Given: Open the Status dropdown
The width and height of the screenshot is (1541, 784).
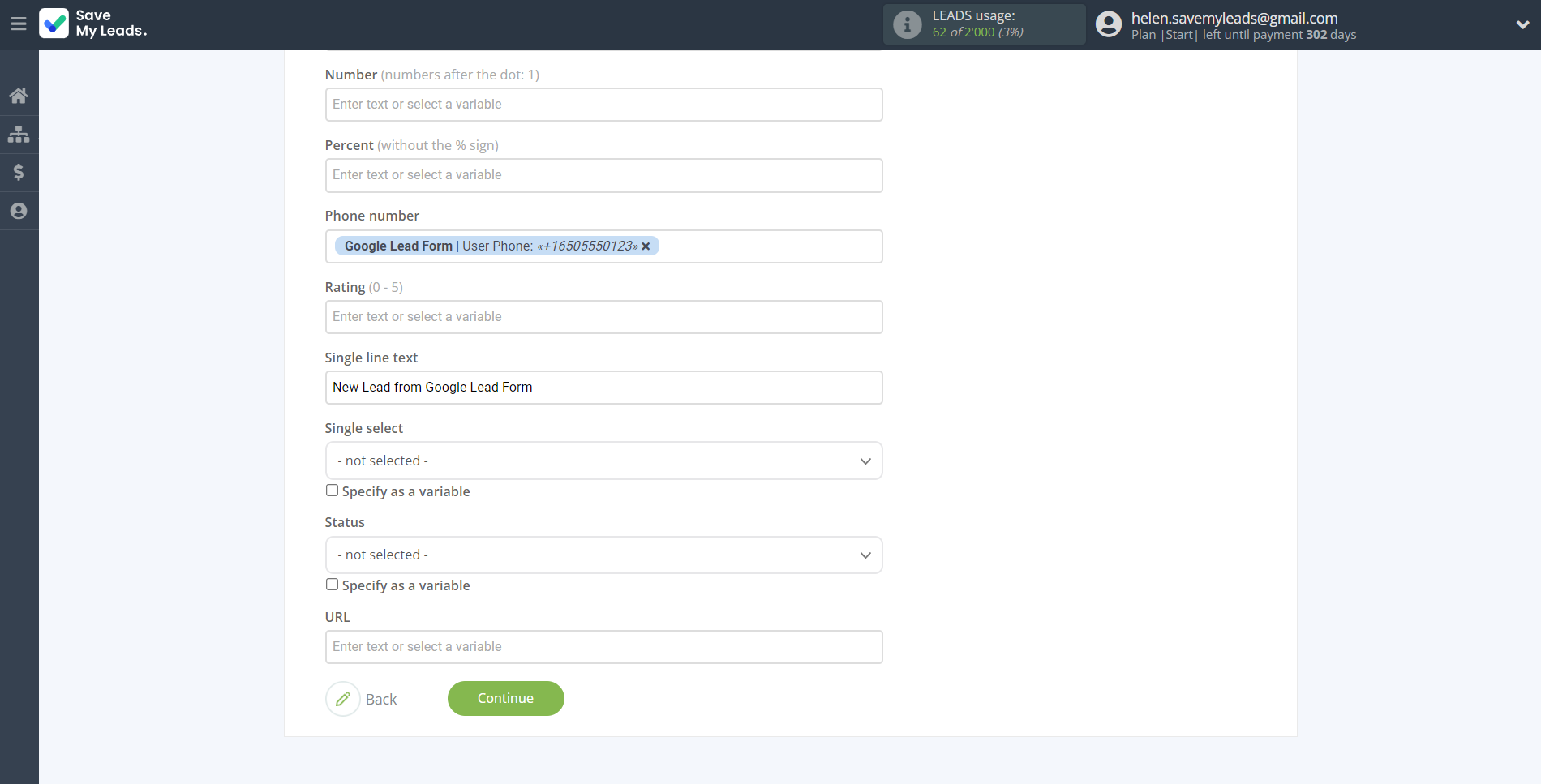Looking at the screenshot, I should [603, 555].
